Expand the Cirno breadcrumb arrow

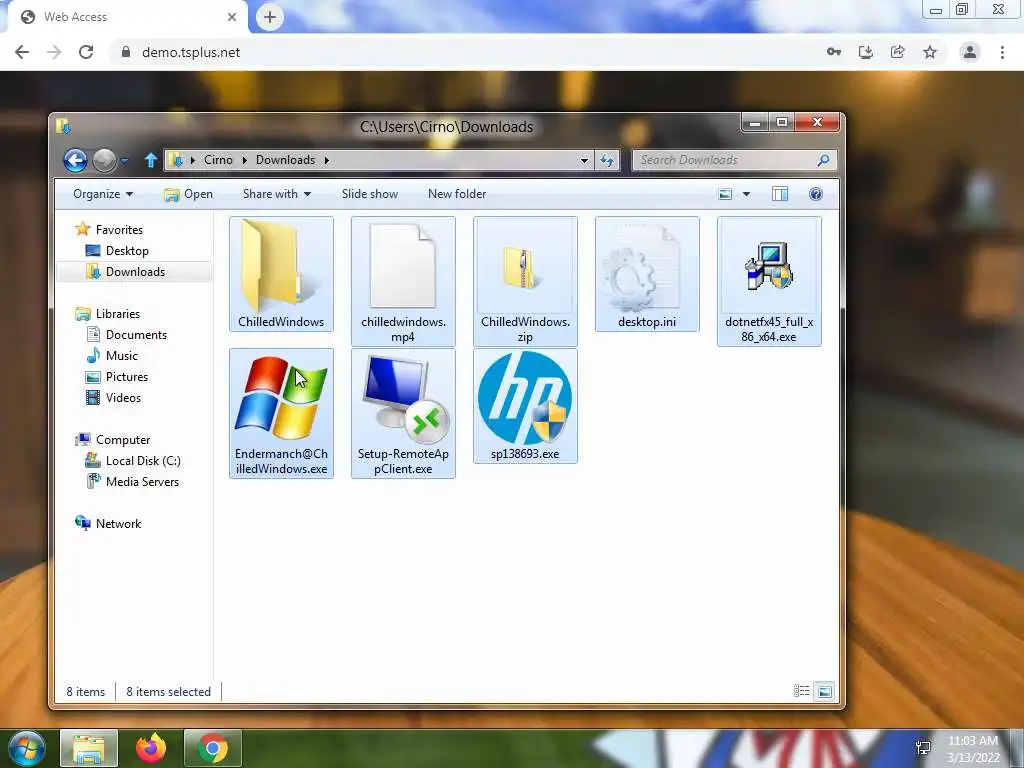click(x=244, y=160)
